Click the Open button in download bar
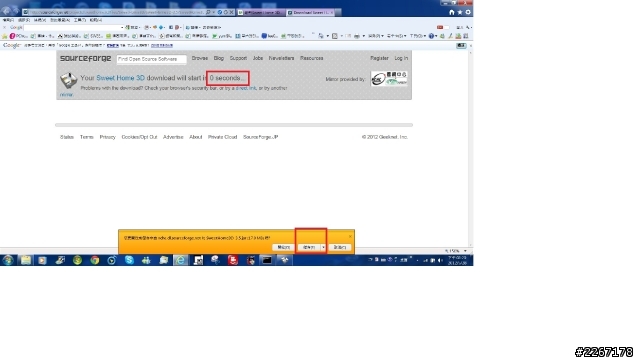Screen dimensions: 640x360 point(283,247)
